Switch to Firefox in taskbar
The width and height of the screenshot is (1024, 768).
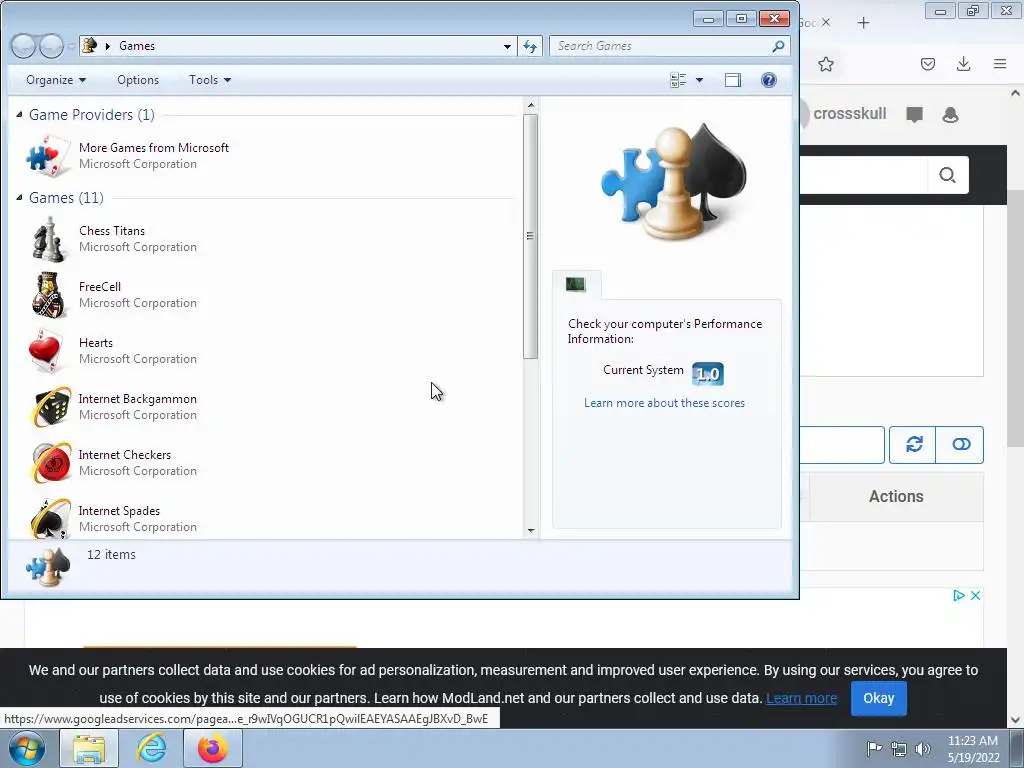pyautogui.click(x=213, y=748)
